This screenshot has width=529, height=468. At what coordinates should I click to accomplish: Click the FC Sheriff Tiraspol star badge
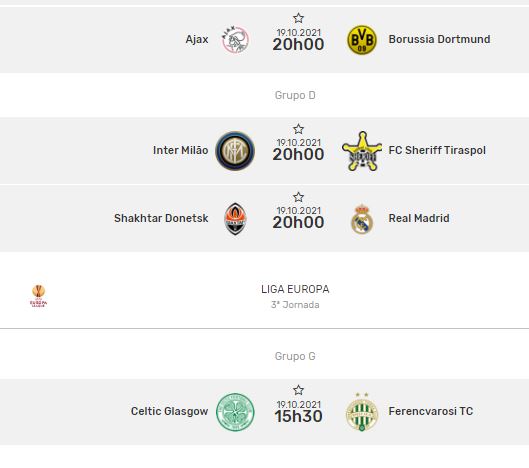362,151
